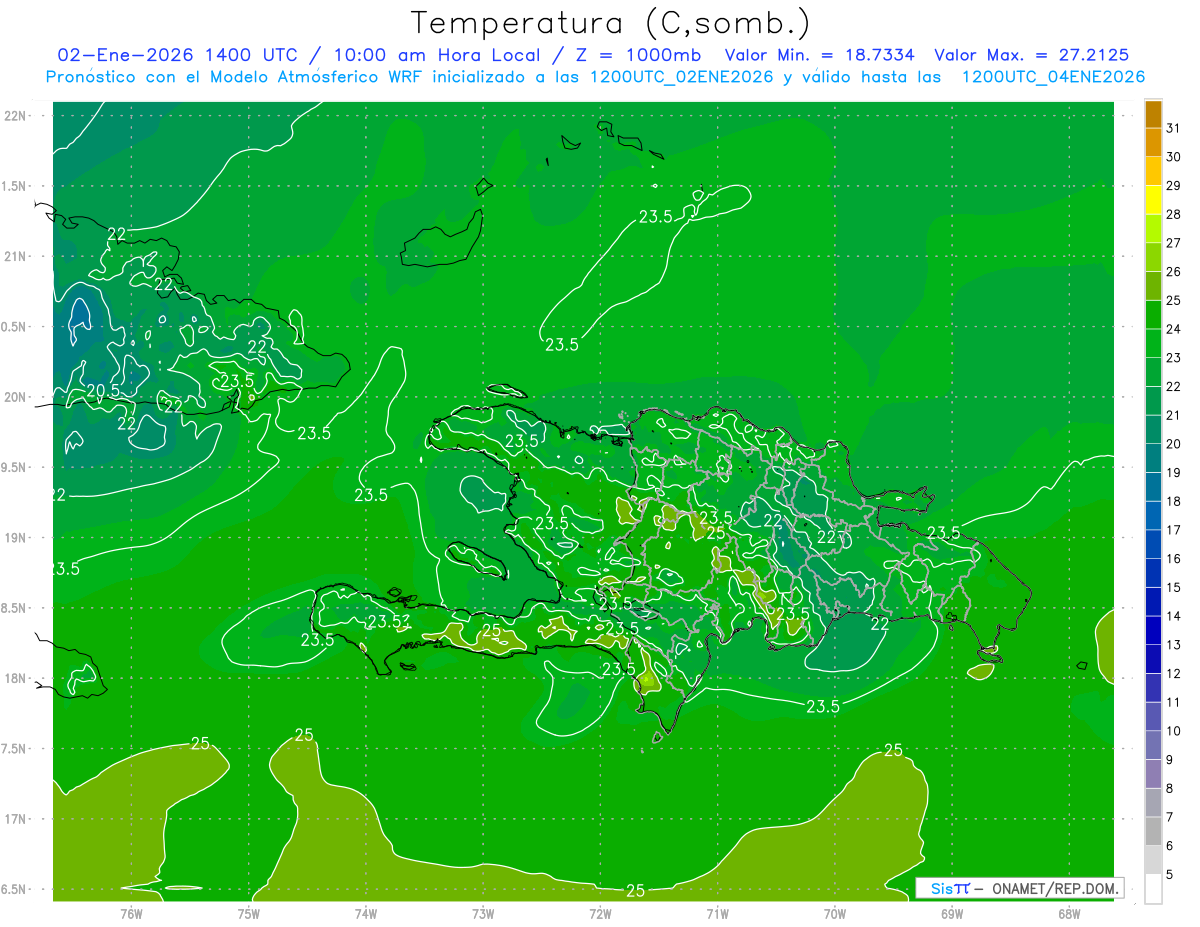Click the "1200UTC_04ENE2026" valid-until time text
Viewport: 1200px width, 927px height.
pyautogui.click(x=1053, y=77)
